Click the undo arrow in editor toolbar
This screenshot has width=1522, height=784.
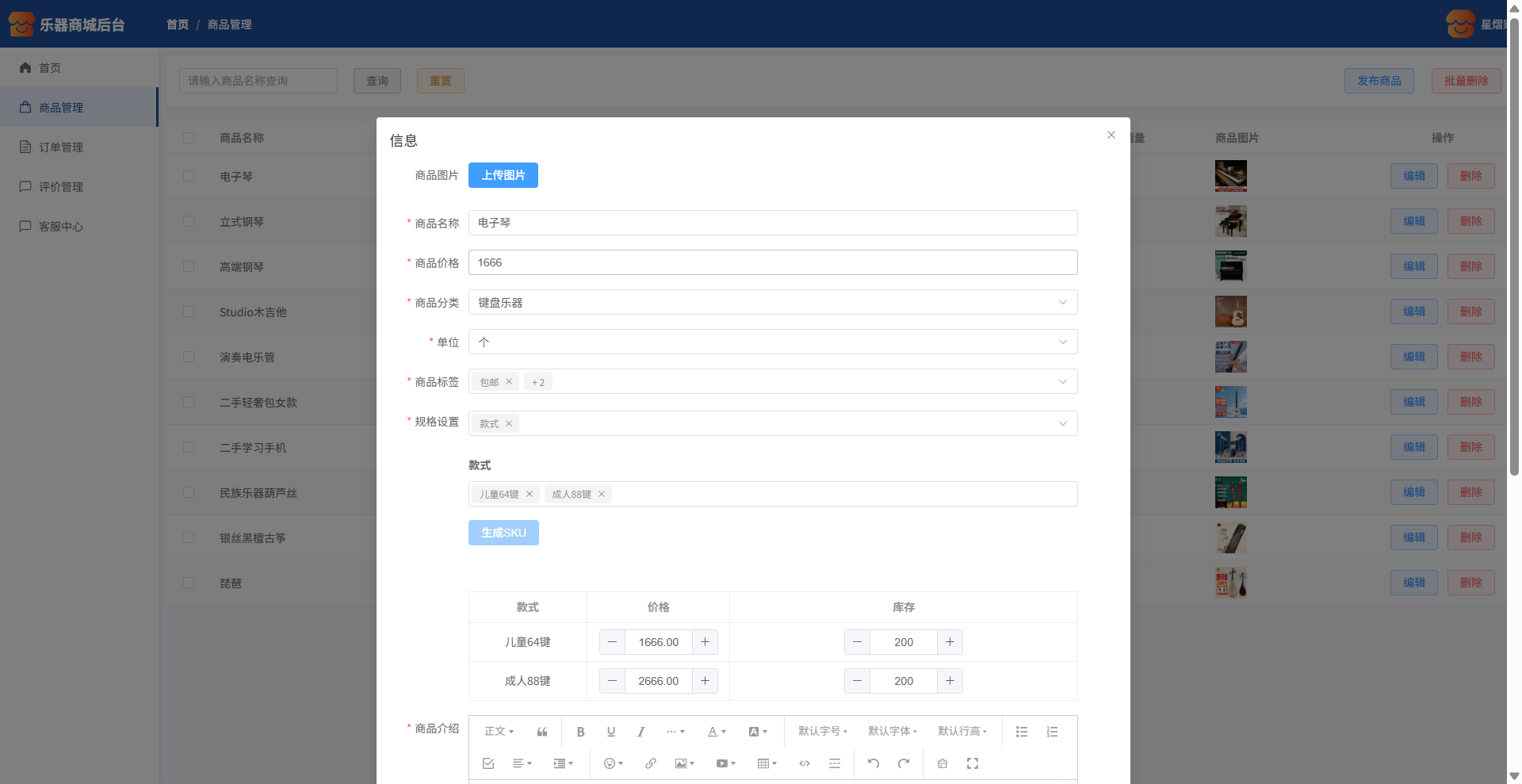click(873, 763)
